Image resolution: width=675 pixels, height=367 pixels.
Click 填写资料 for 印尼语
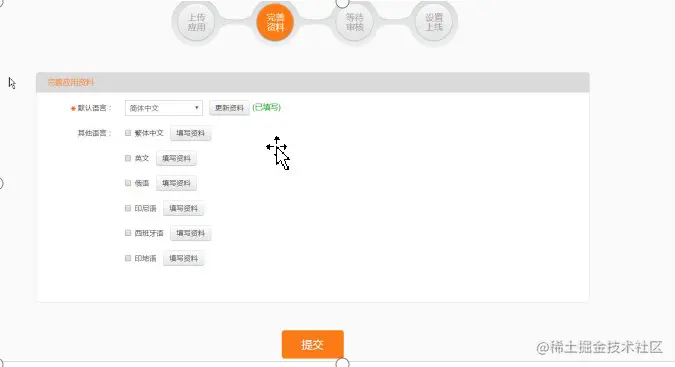(183, 208)
